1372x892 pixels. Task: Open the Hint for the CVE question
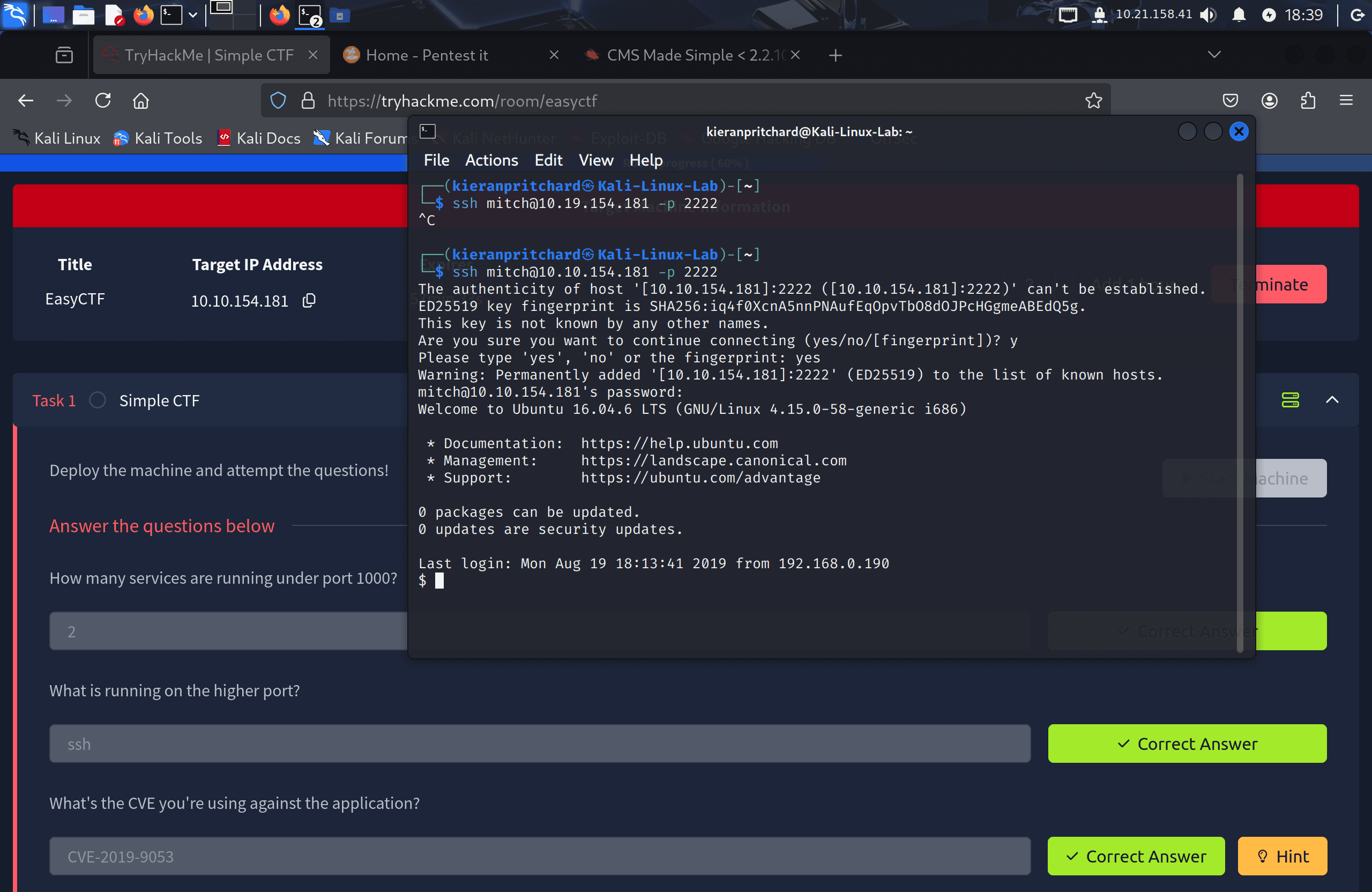point(1282,856)
